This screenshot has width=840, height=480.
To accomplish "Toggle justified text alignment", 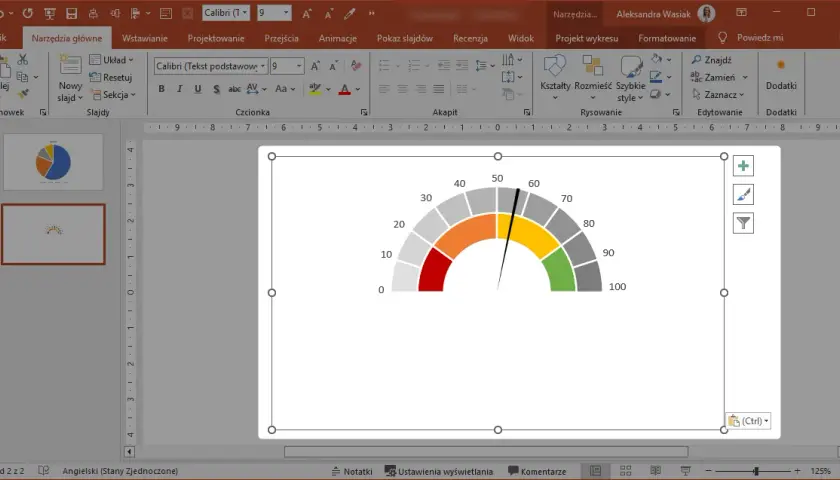I will (x=439, y=89).
